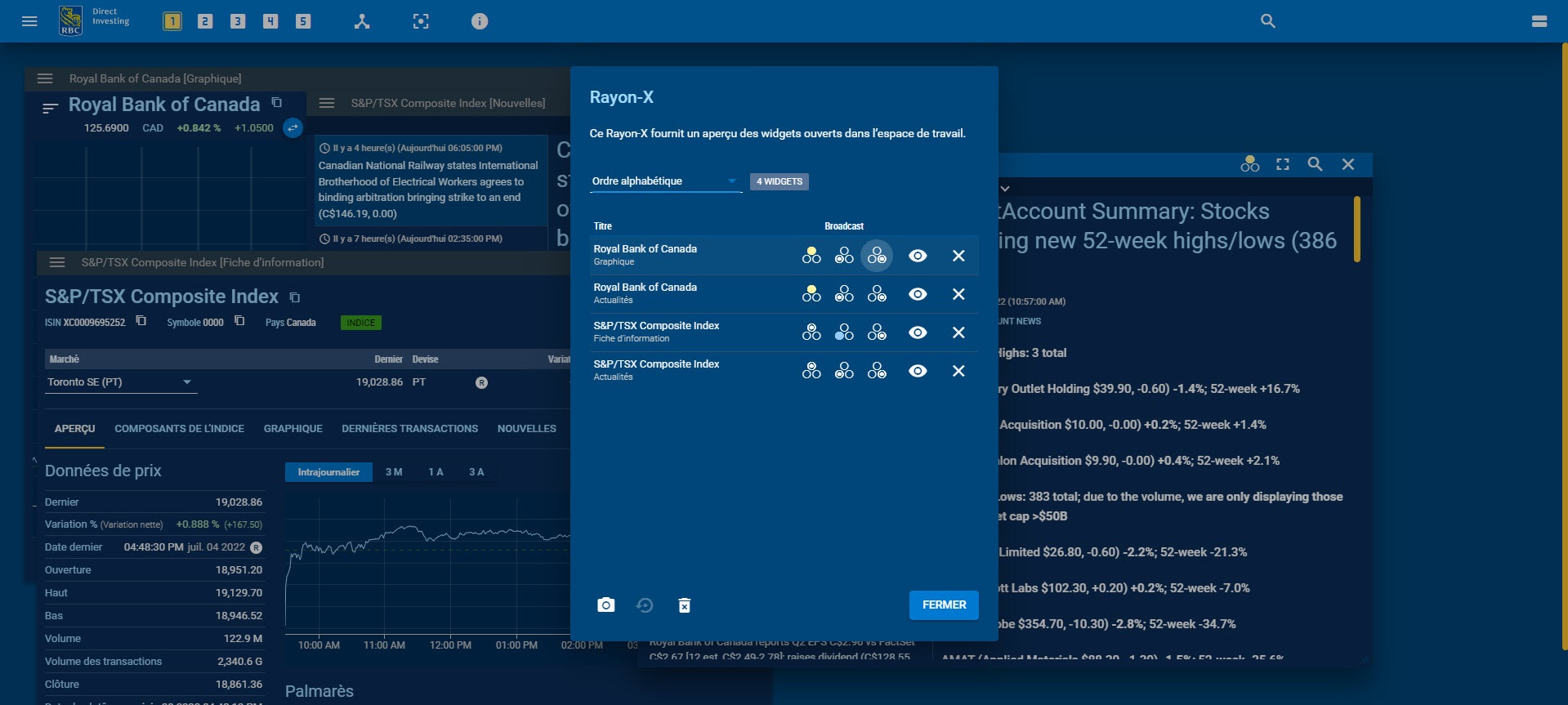Open the main hamburger menu at top left

click(x=29, y=21)
